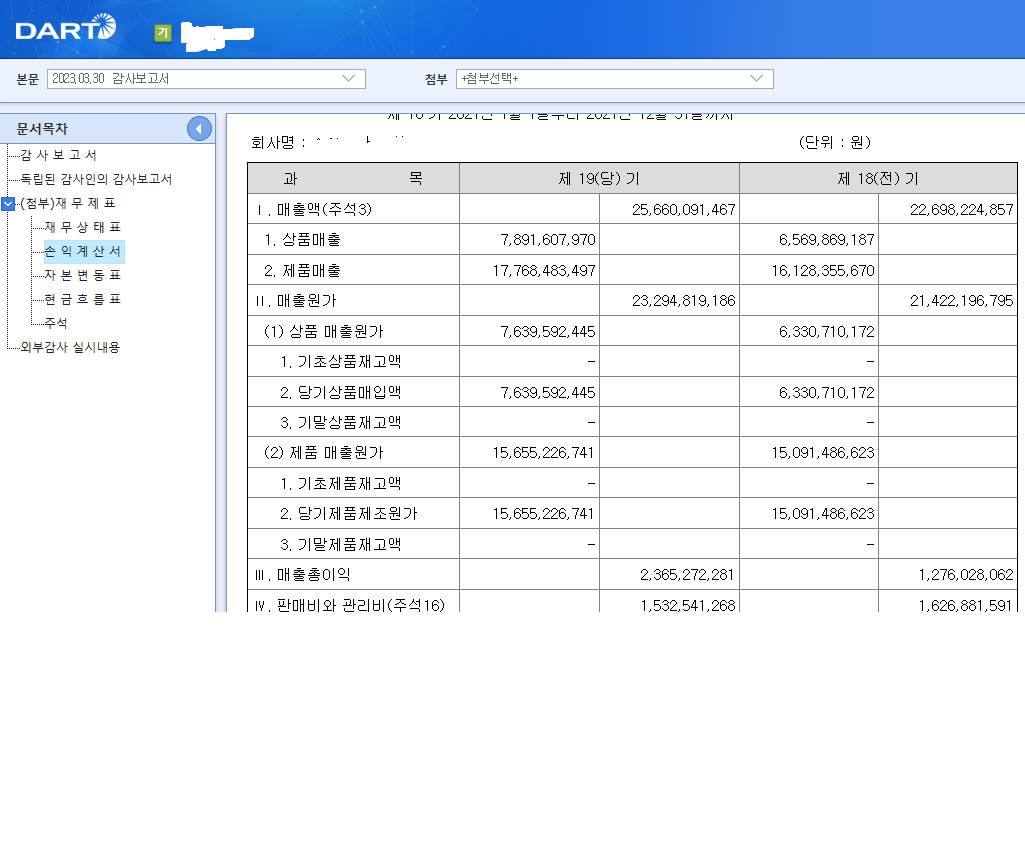Viewport: 1025px width, 850px height.
Task: Click the 2. 당기상품매입액 row label
Action: tap(341, 392)
